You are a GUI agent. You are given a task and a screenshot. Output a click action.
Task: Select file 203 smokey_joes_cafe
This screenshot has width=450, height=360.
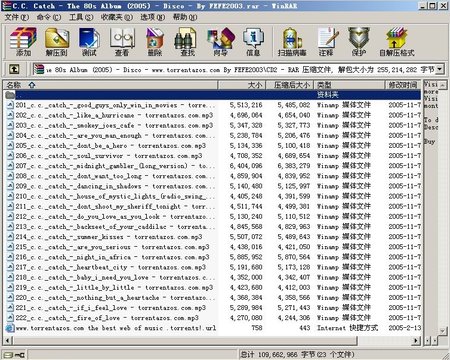pos(114,126)
